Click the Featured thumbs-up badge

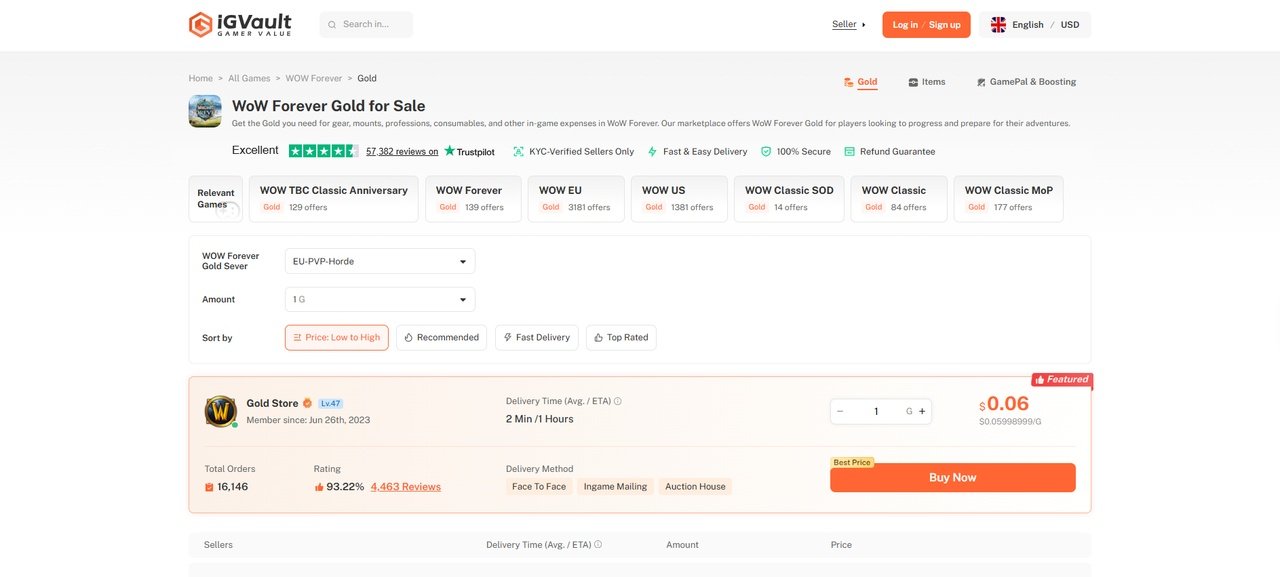(x=1062, y=380)
